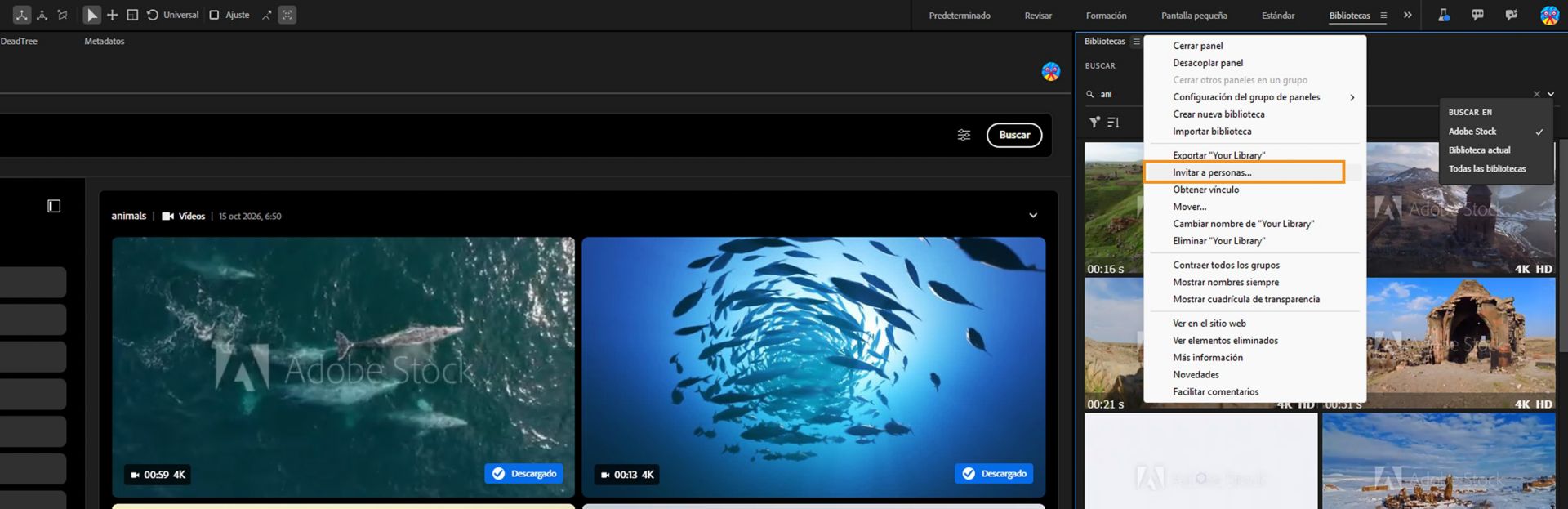Toggle the Ajuste snapping checkbox
Screen dimensions: 1568x509
(x=214, y=15)
